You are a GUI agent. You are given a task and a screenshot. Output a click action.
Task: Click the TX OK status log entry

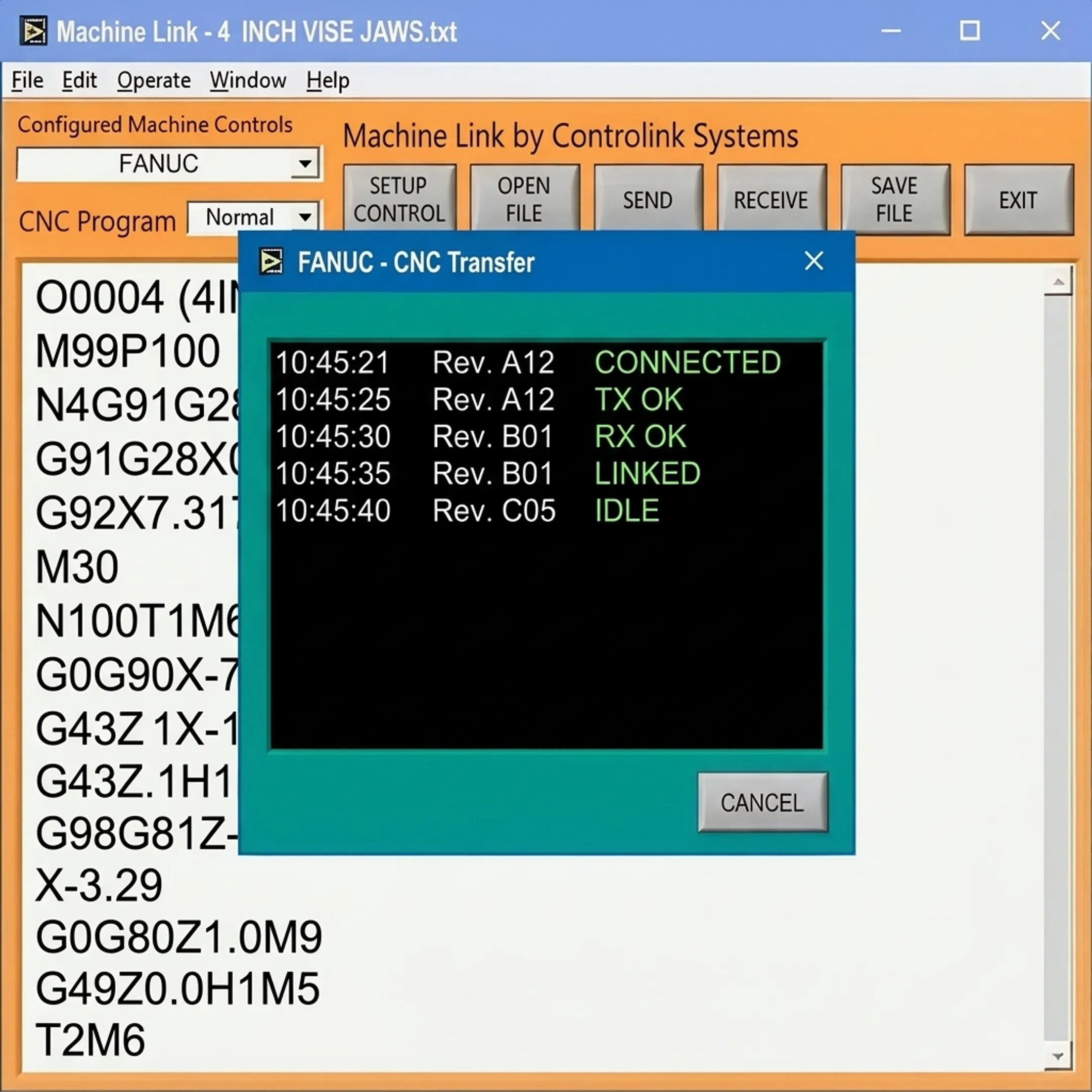639,399
